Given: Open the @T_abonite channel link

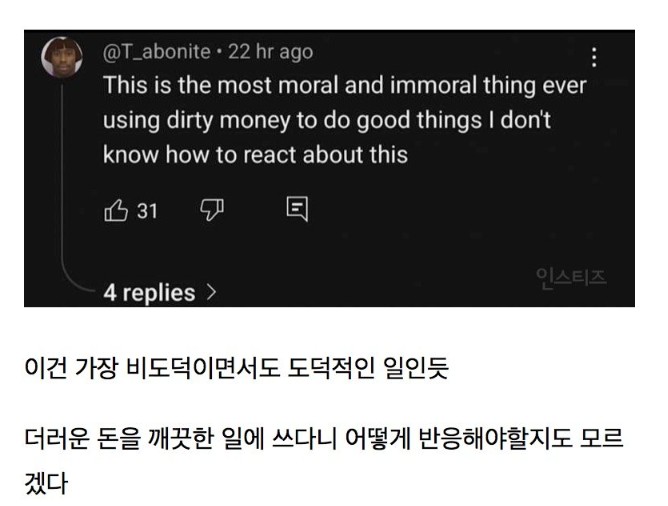Looking at the screenshot, I should pyautogui.click(x=158, y=52).
